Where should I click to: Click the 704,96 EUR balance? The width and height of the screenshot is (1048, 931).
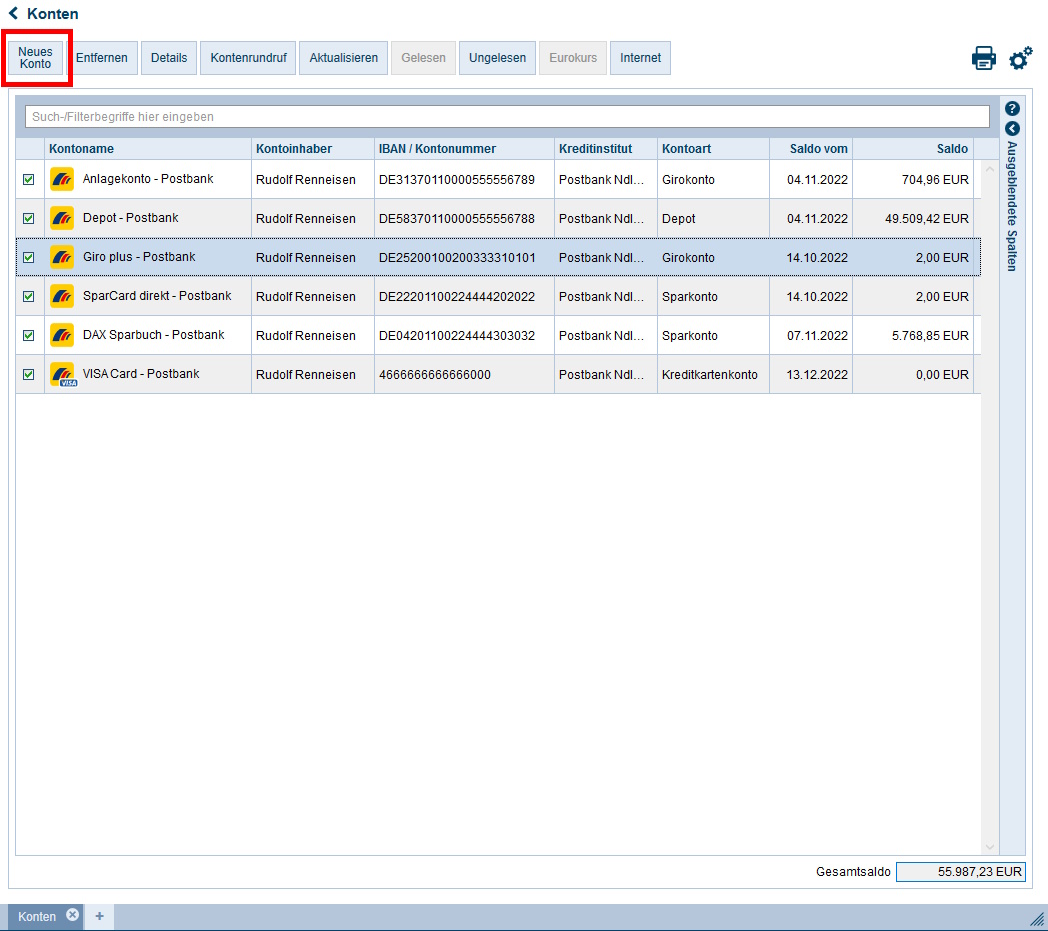coord(935,180)
